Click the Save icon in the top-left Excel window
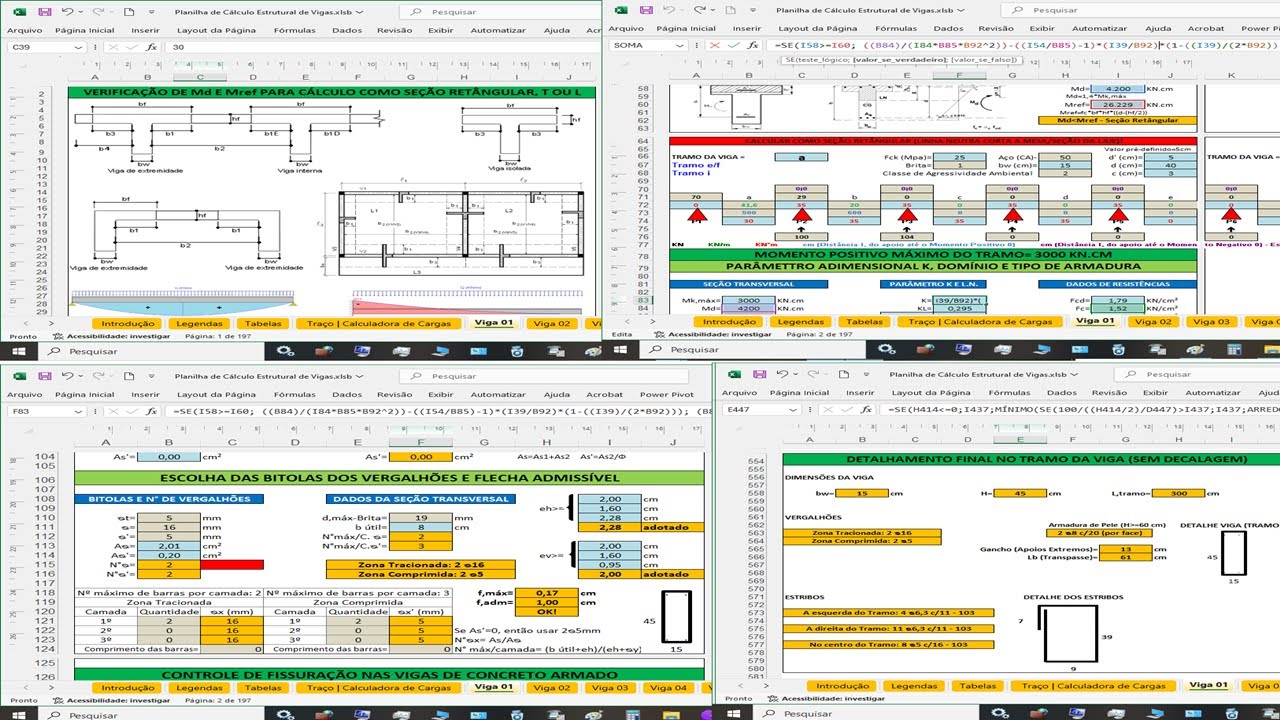 46,13
